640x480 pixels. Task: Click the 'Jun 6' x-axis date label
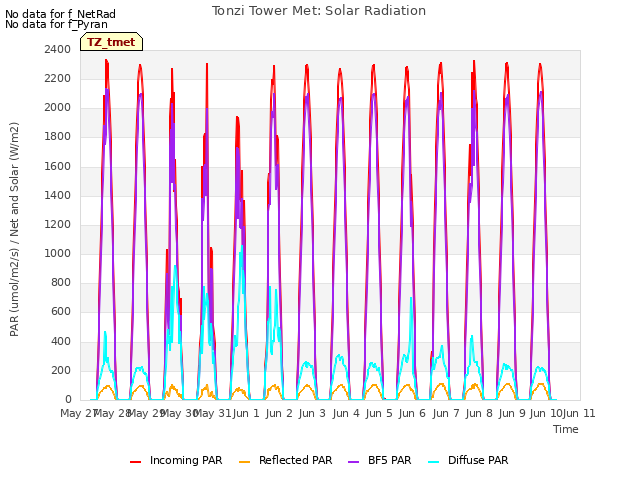pyautogui.click(x=412, y=413)
